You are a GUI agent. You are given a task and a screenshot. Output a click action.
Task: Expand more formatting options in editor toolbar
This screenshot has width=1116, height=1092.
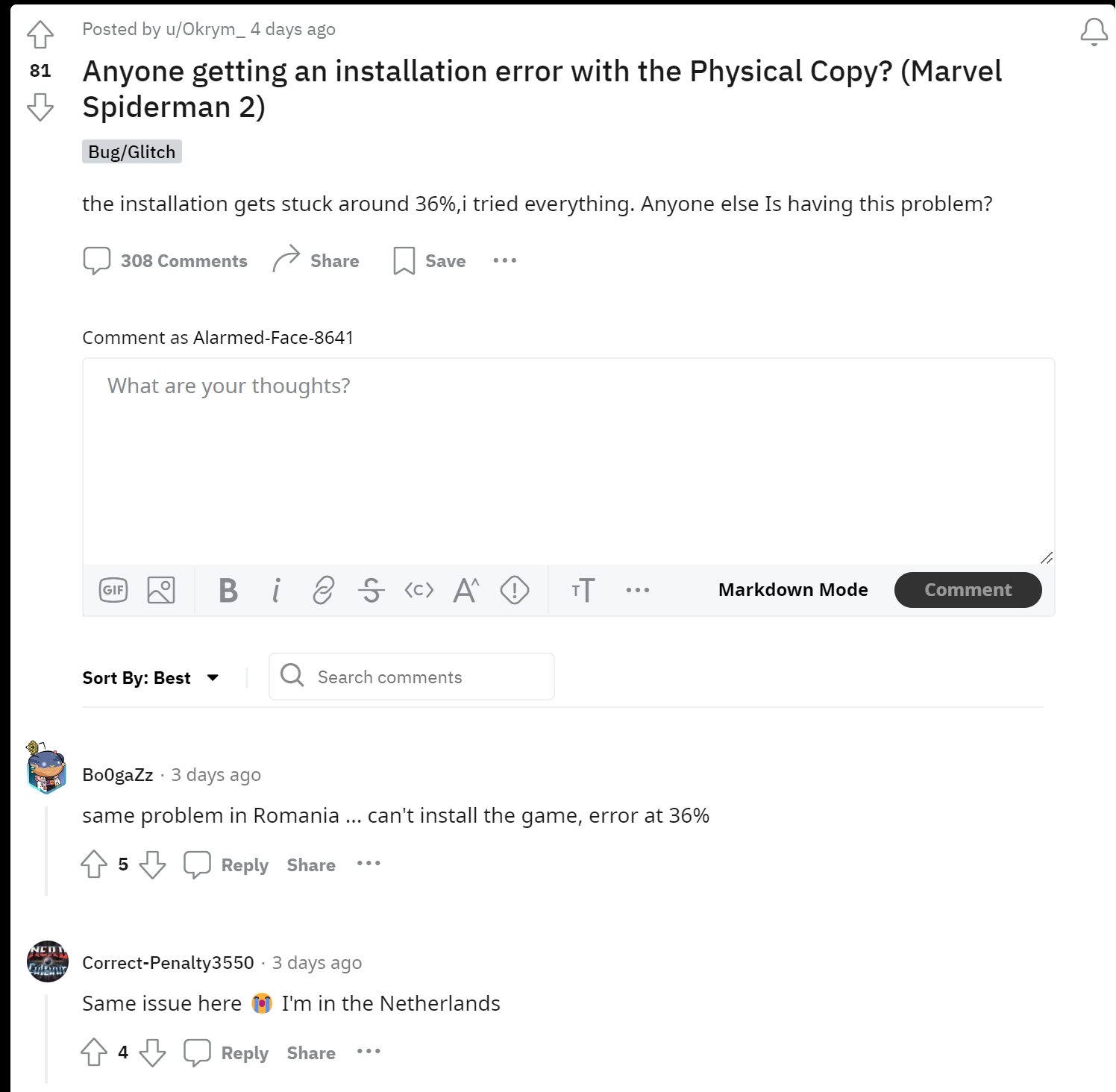pos(637,590)
